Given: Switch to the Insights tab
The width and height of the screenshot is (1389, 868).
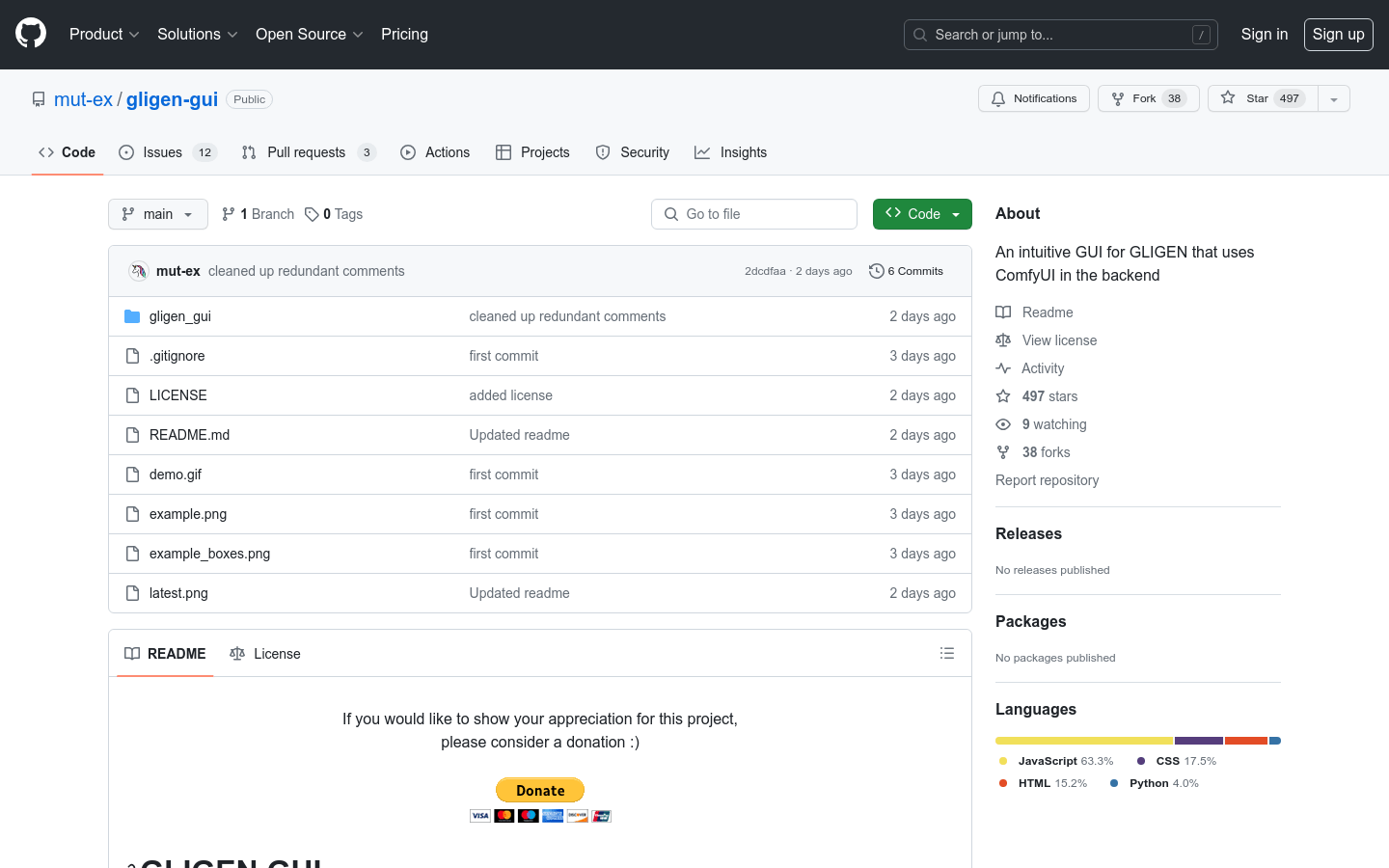Looking at the screenshot, I should (731, 152).
